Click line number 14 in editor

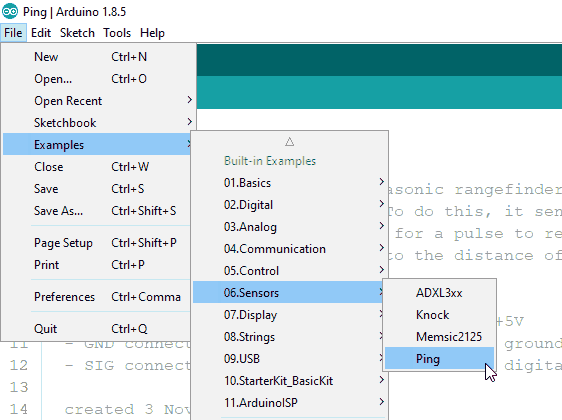19,409
